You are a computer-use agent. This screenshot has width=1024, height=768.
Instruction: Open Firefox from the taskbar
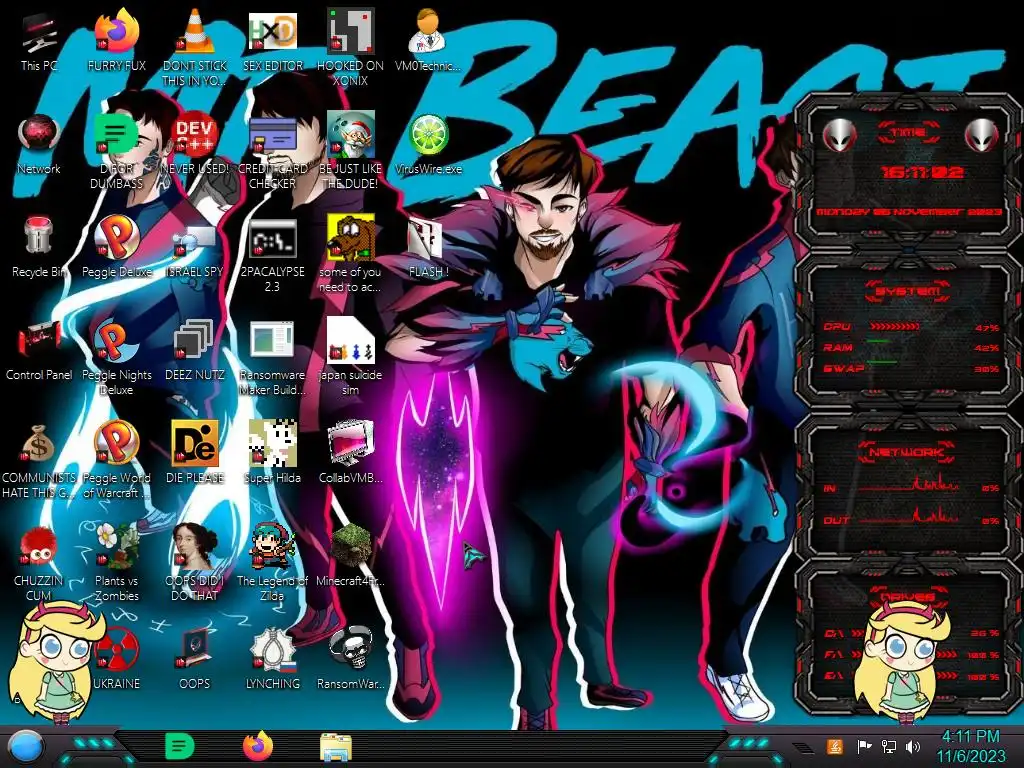(x=258, y=746)
